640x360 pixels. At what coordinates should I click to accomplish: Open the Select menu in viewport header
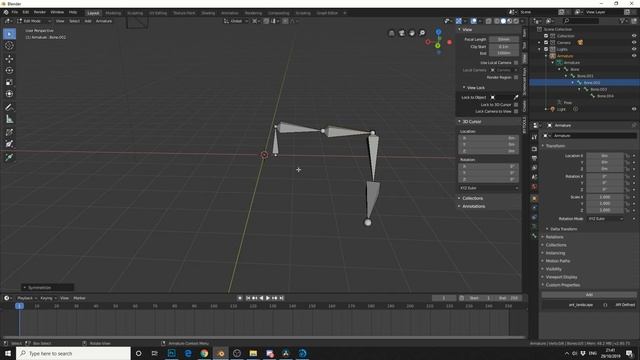tap(74, 21)
